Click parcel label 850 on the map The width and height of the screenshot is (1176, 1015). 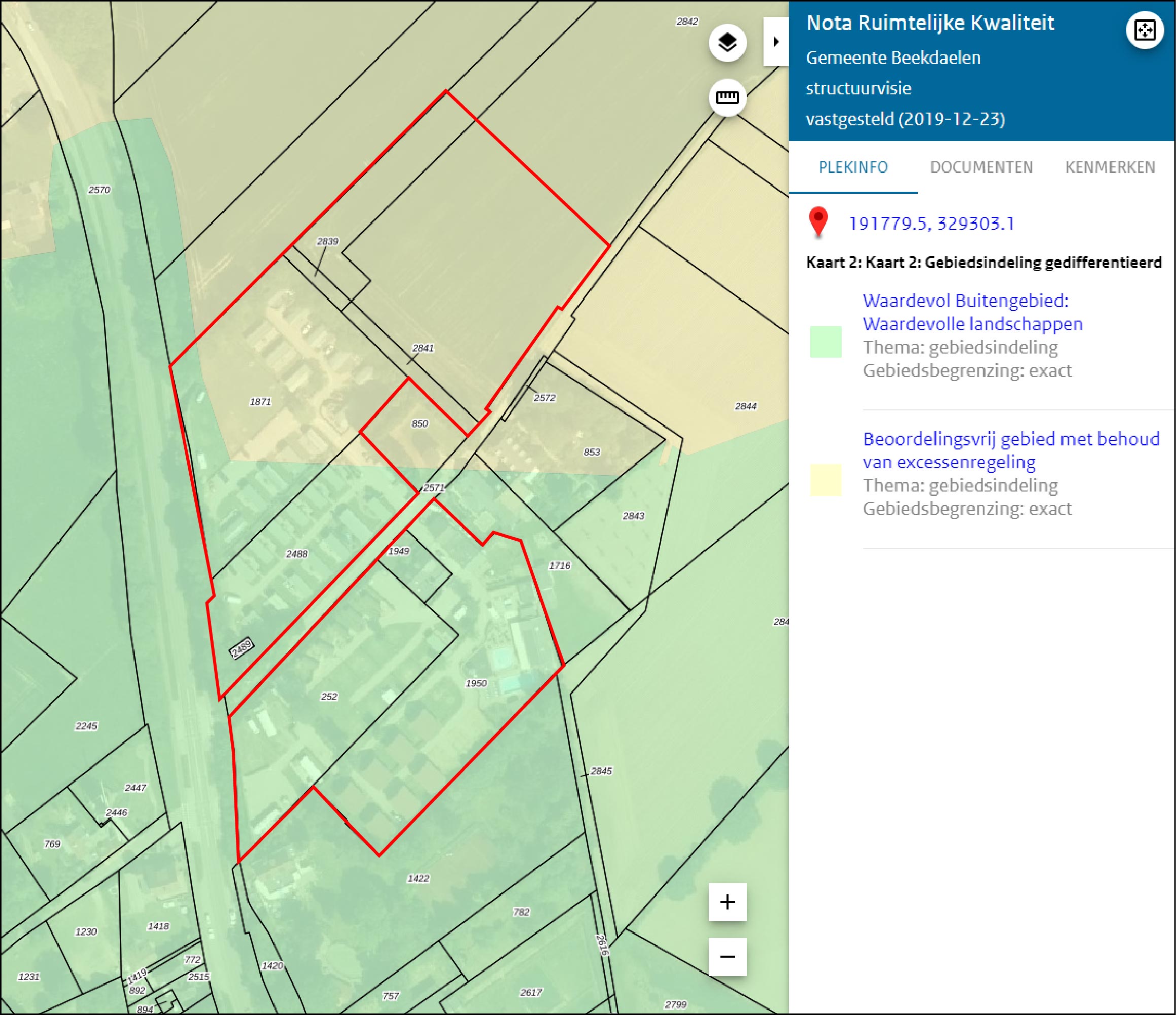pos(420,424)
